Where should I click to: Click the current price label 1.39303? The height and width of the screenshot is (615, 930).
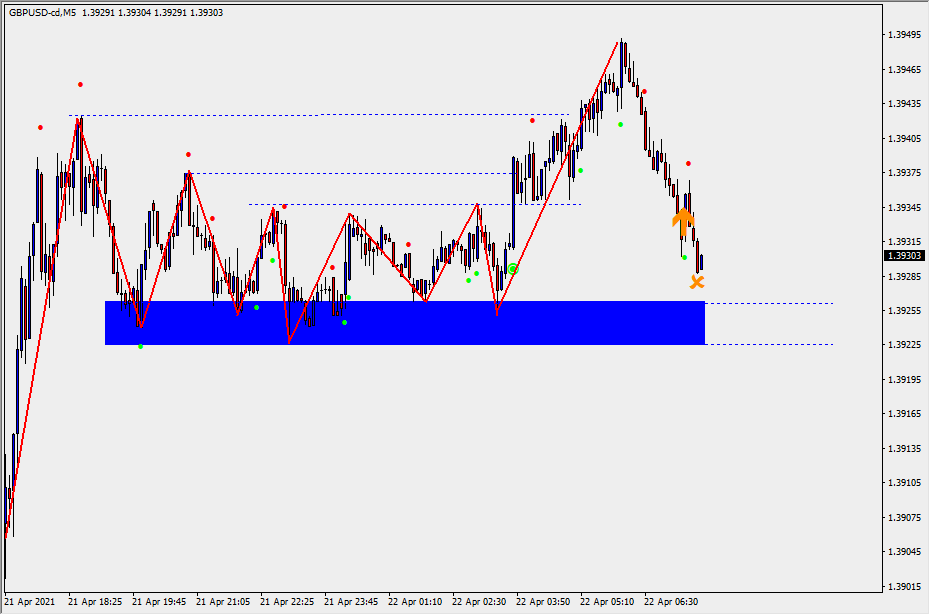pyautogui.click(x=904, y=256)
